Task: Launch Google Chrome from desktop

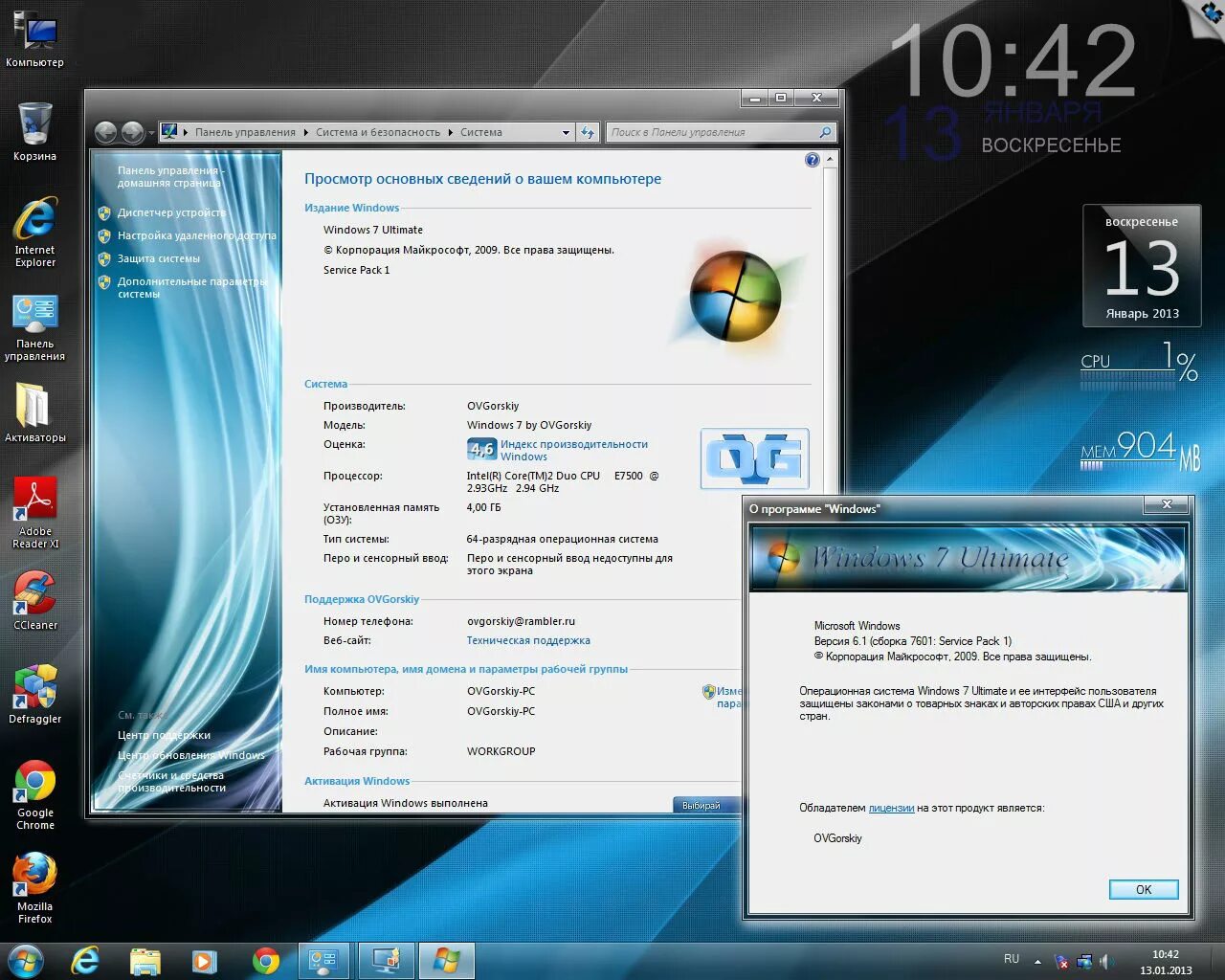Action: coord(34,794)
